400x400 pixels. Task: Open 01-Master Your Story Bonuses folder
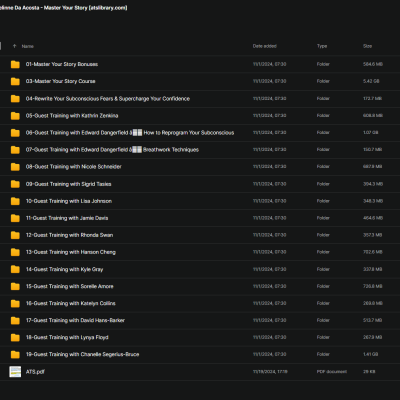[x=62, y=64]
